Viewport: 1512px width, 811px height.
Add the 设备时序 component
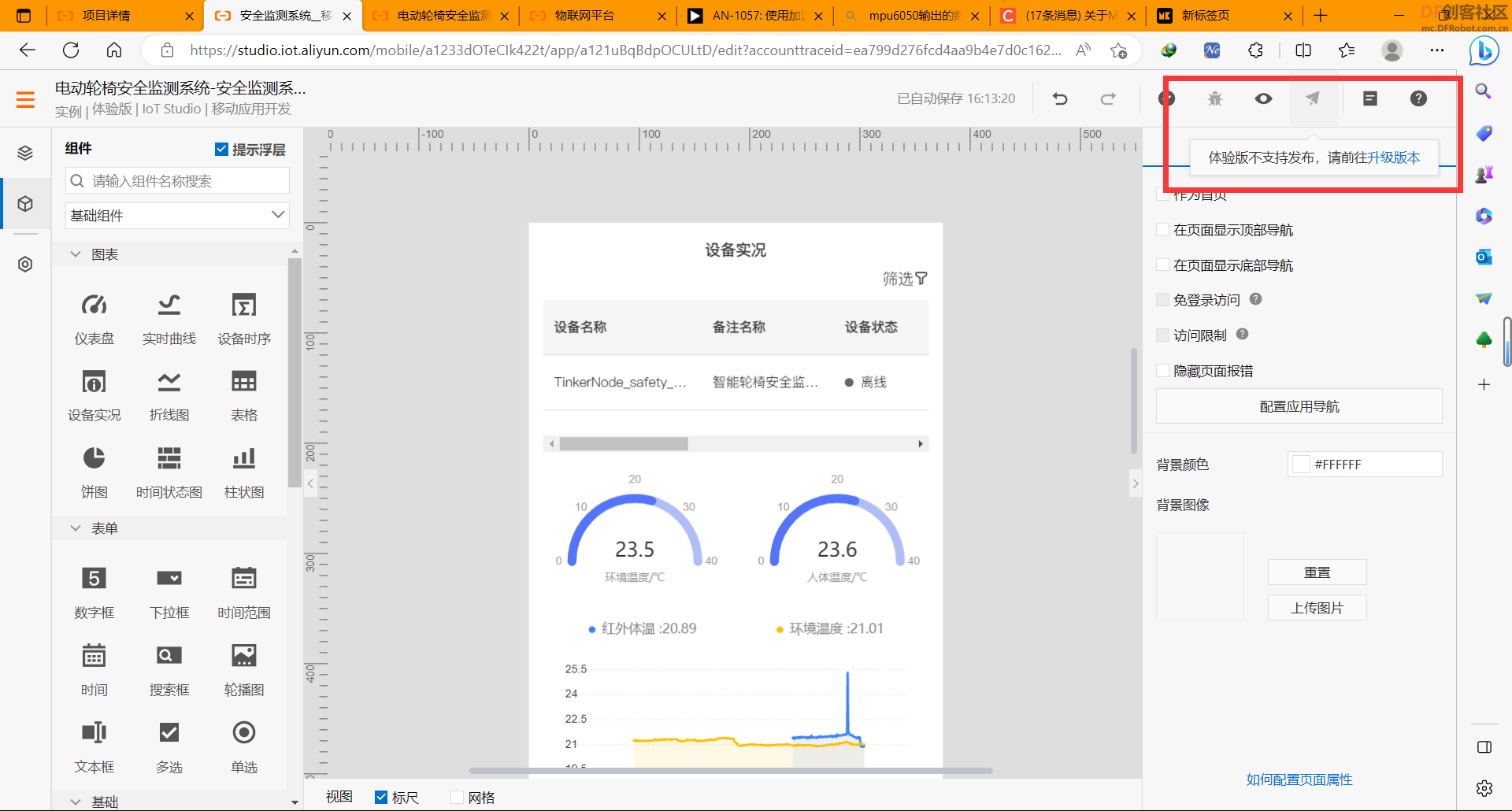pos(244,319)
